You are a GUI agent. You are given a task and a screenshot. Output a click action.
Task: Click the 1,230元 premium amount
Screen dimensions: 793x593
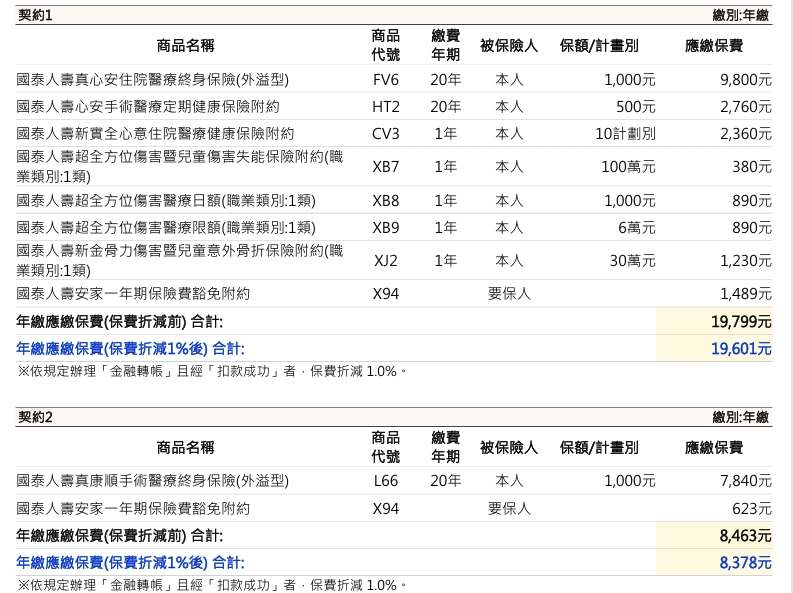coord(746,260)
